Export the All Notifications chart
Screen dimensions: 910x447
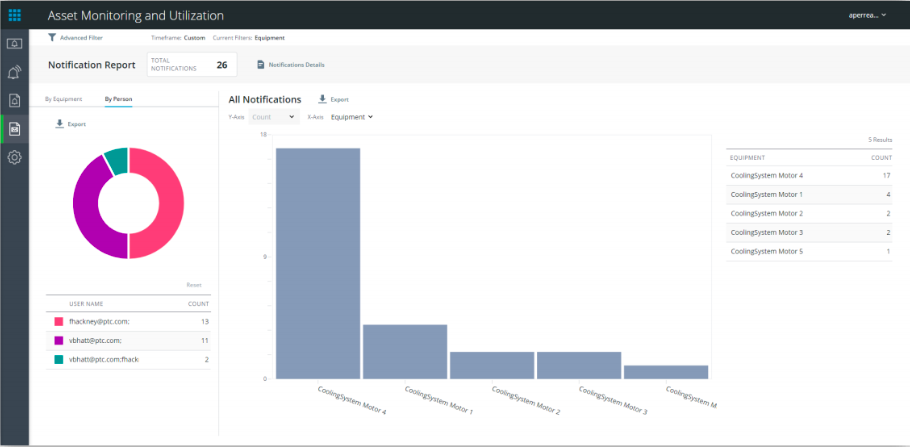click(333, 100)
